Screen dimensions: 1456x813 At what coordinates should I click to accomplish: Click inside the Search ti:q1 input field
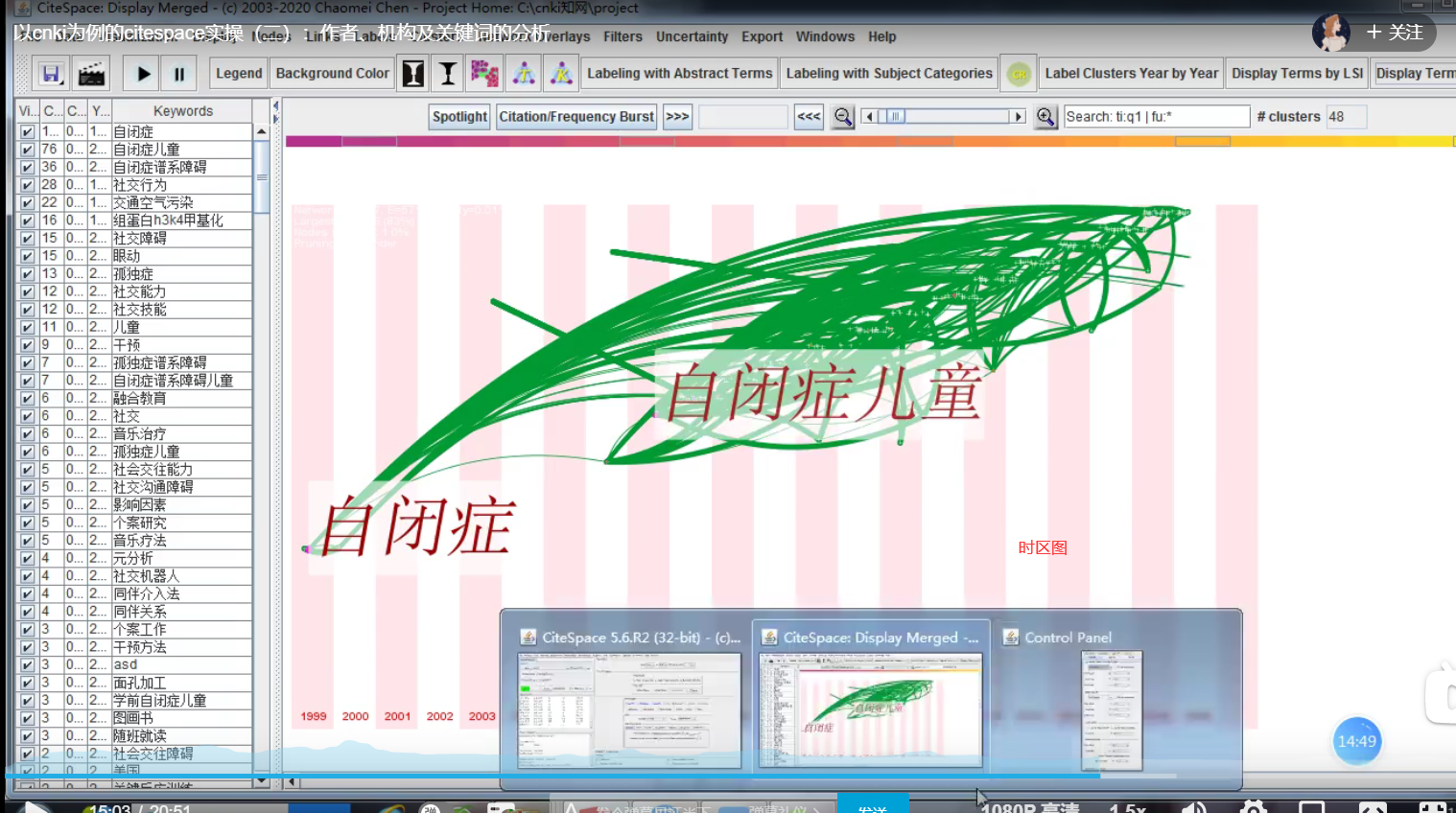pyautogui.click(x=1156, y=116)
